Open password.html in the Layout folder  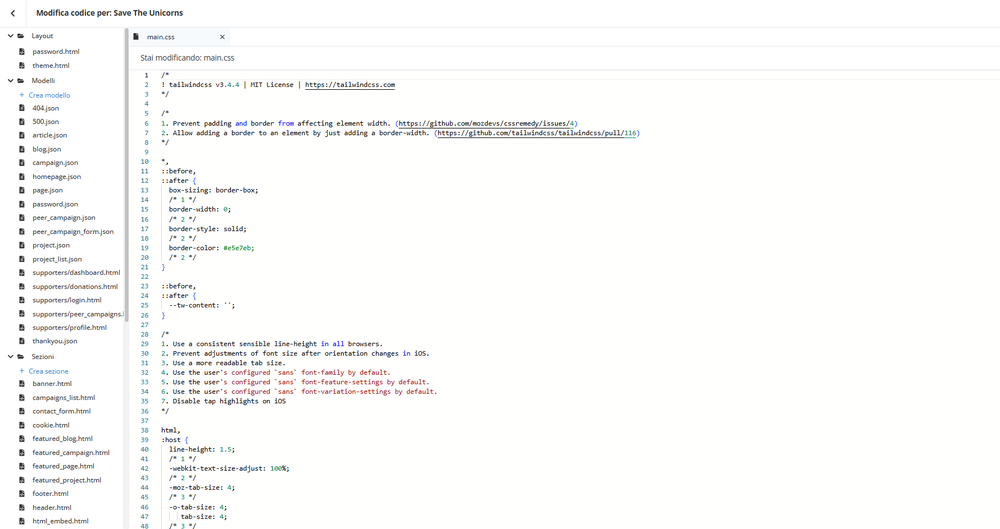[56, 51]
